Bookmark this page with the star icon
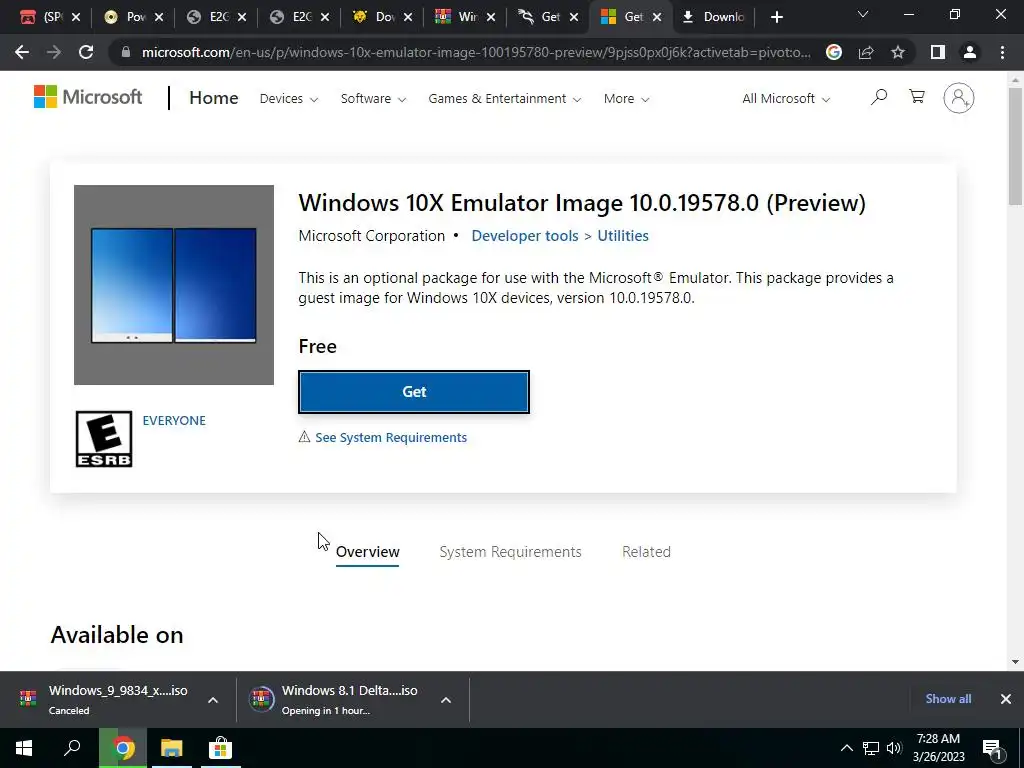 click(x=898, y=52)
